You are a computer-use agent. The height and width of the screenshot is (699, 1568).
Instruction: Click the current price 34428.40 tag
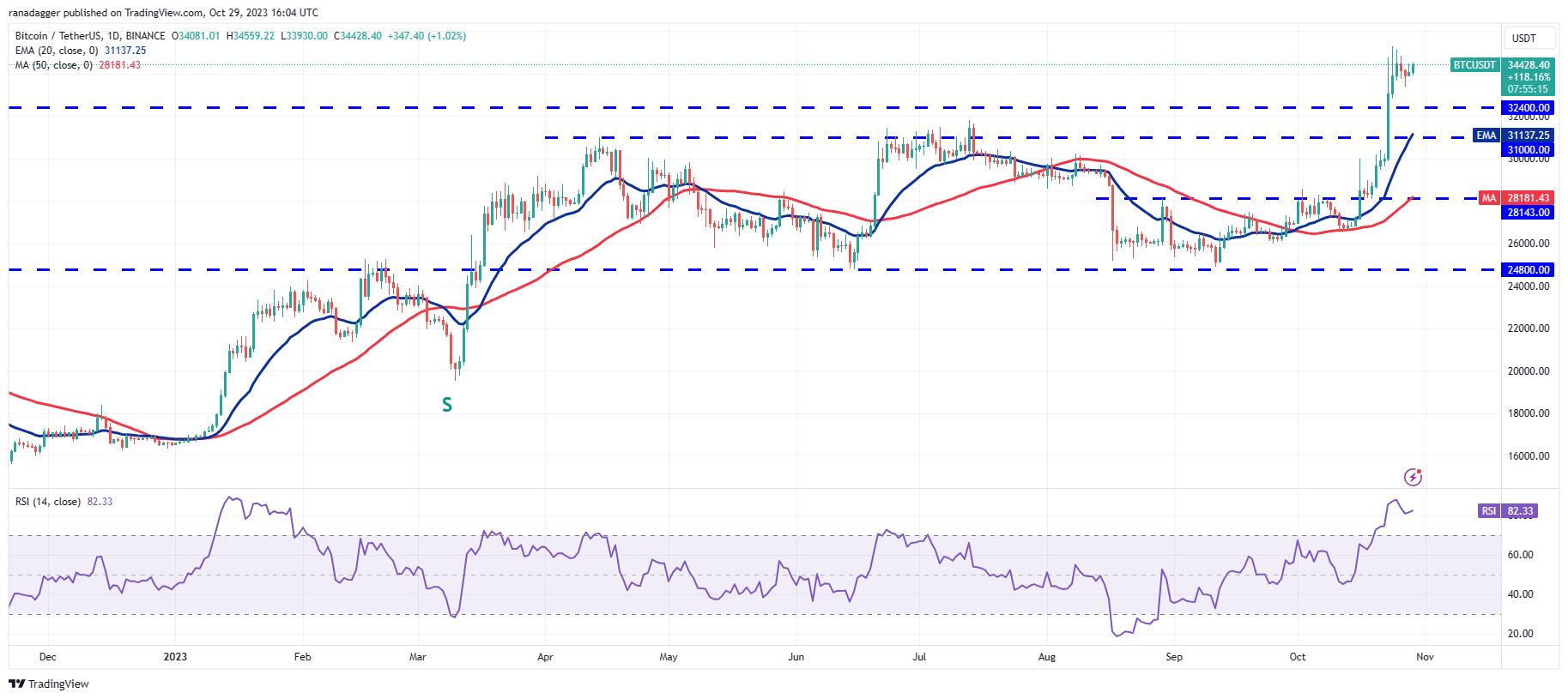(x=1529, y=65)
